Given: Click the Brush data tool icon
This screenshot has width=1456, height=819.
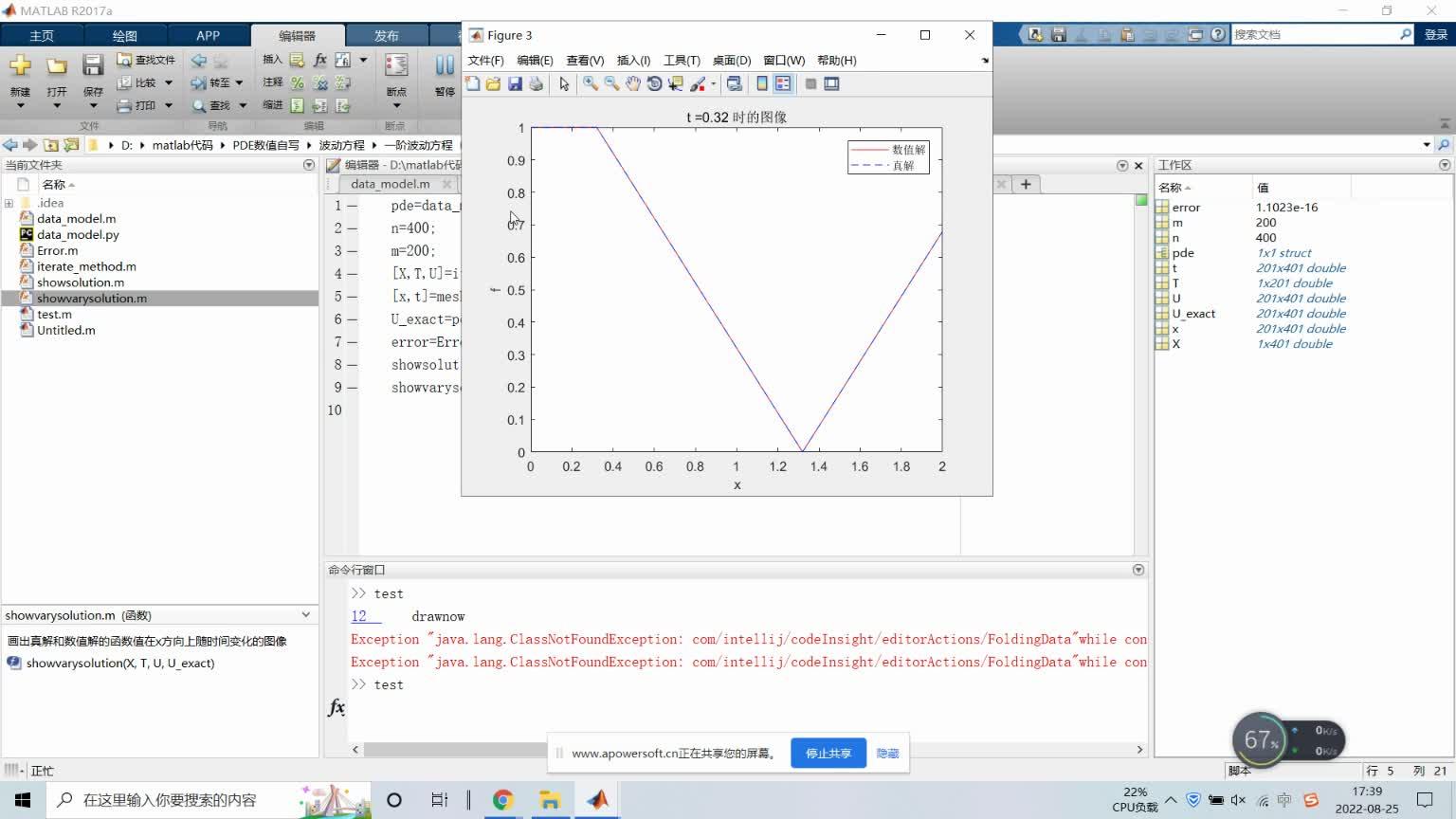Looking at the screenshot, I should point(698,84).
